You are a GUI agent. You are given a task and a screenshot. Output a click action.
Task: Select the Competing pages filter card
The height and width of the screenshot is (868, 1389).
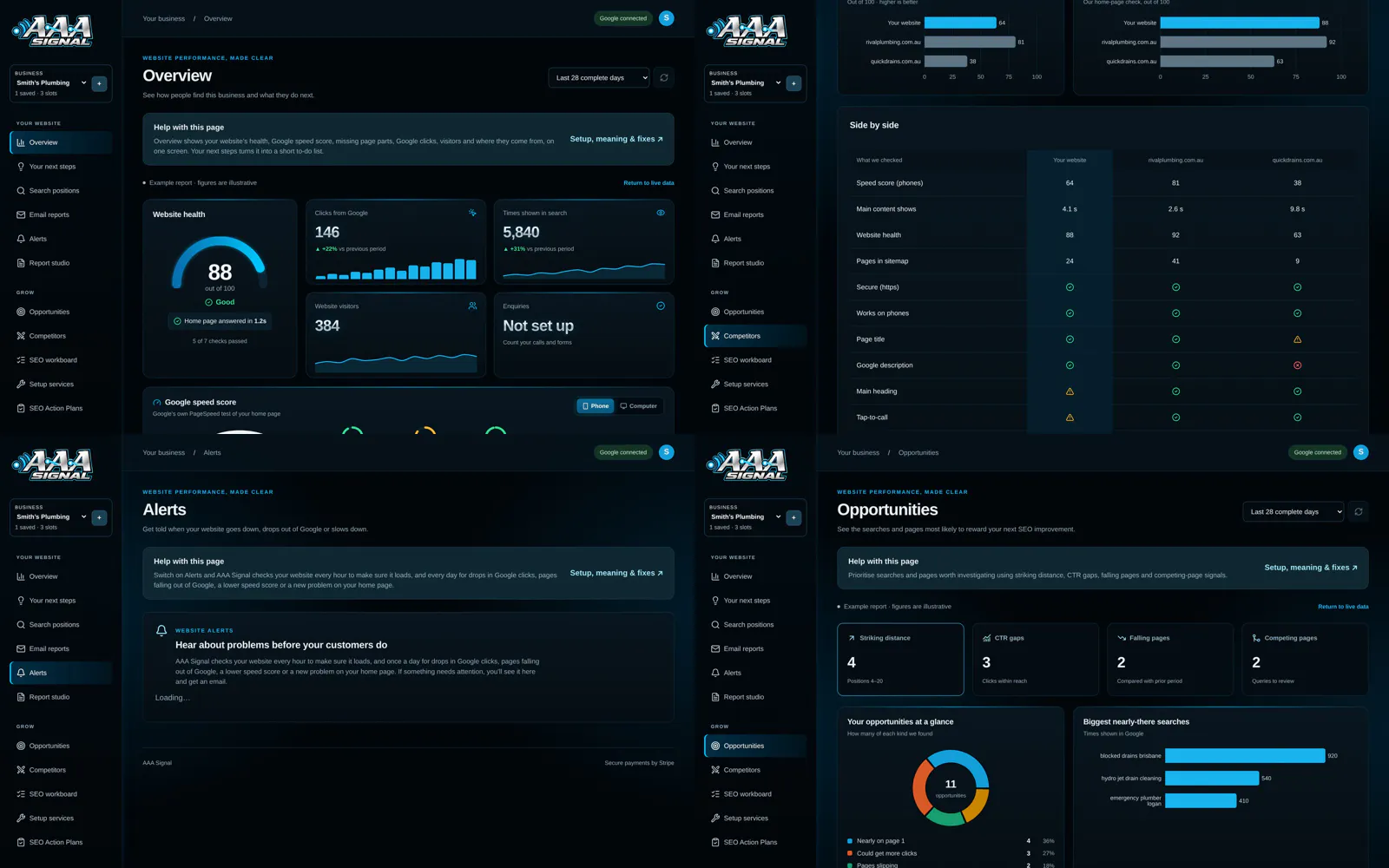pyautogui.click(x=1305, y=660)
